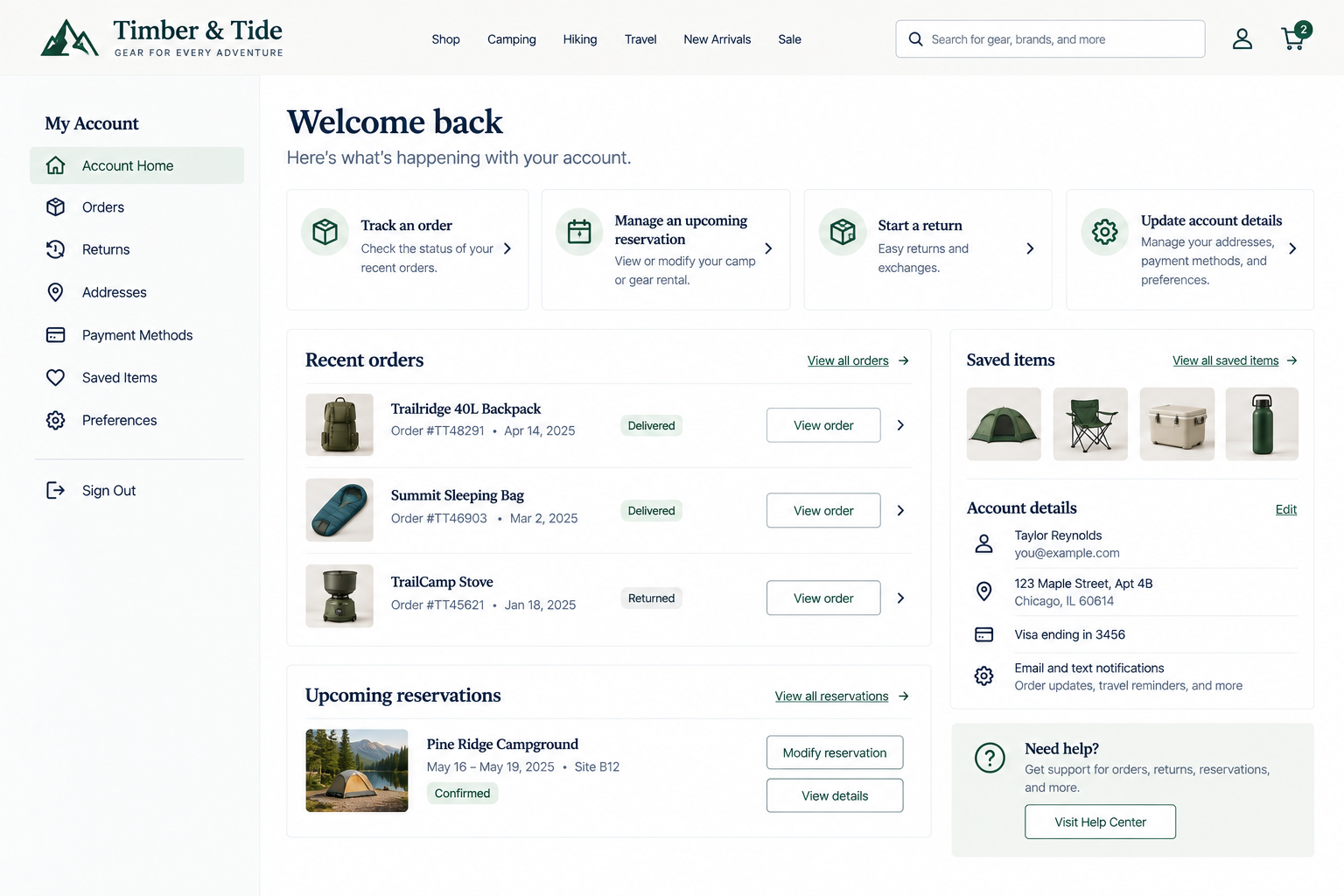The width and height of the screenshot is (1344, 896).
Task: Click the Start a return package icon
Action: click(x=843, y=232)
